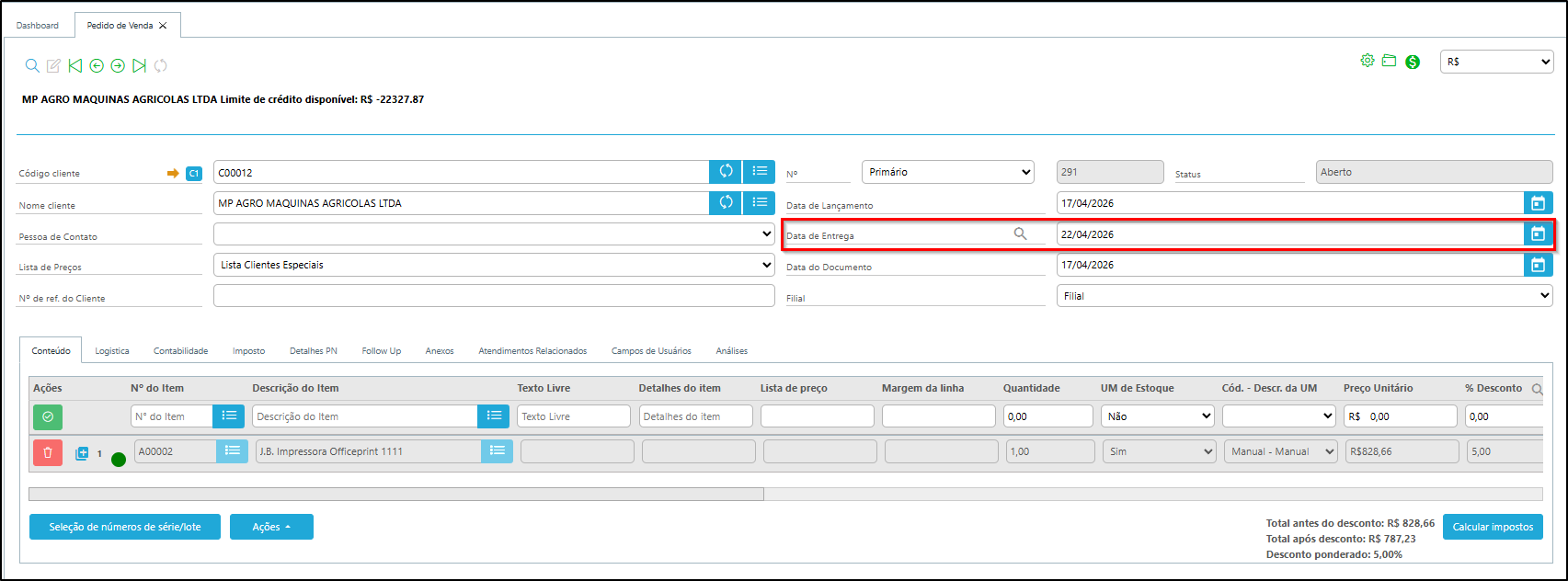Go to the first record

pos(75,65)
